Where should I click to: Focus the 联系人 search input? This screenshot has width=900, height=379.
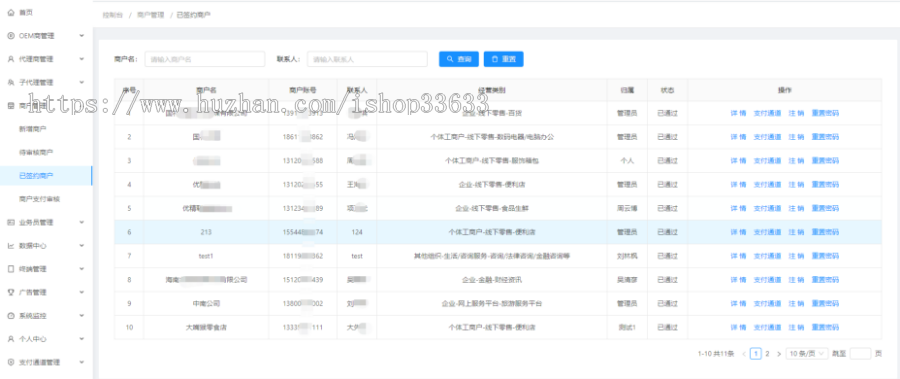coord(367,59)
